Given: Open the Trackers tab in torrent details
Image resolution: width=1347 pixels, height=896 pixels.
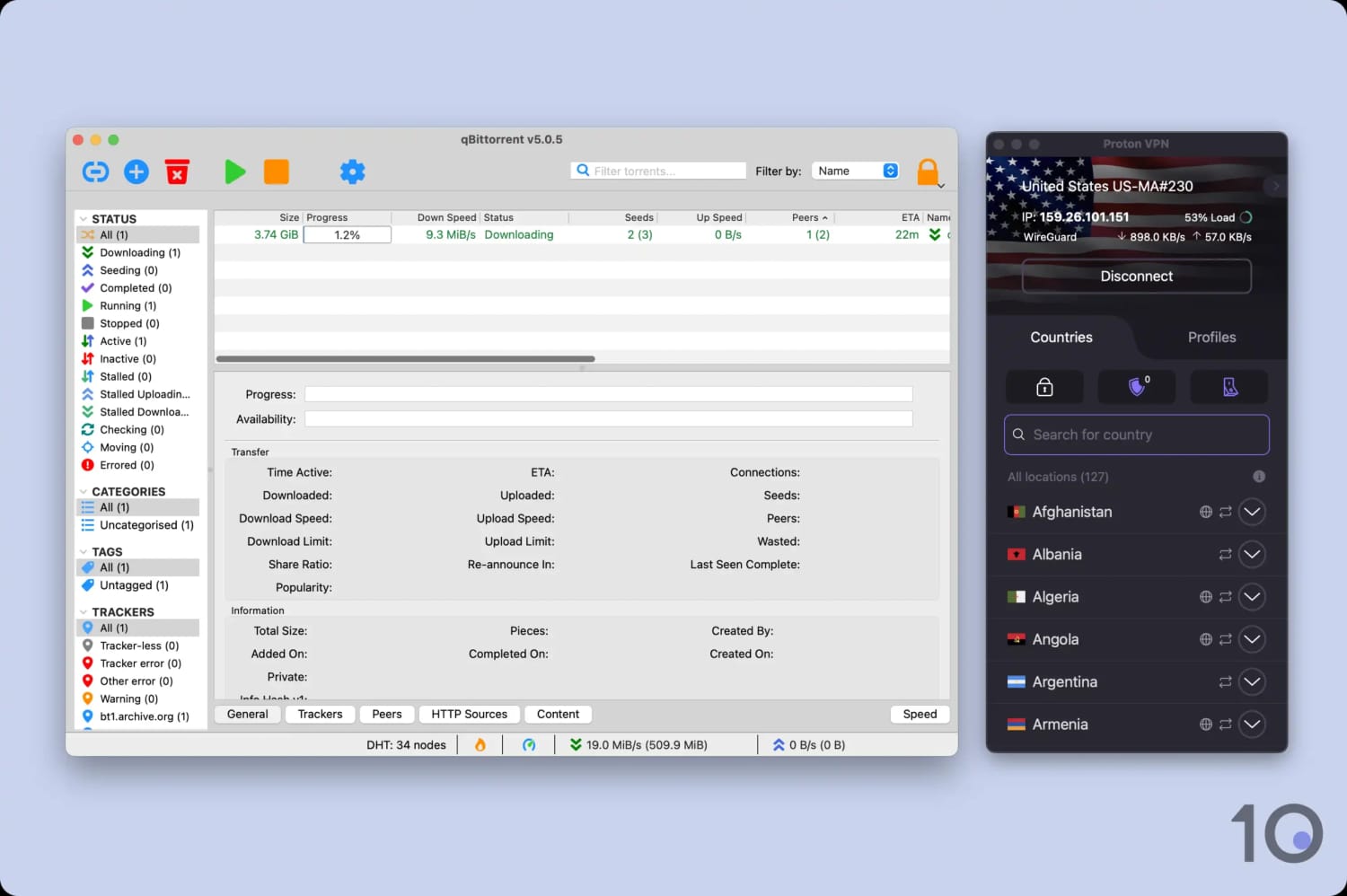Looking at the screenshot, I should (320, 714).
